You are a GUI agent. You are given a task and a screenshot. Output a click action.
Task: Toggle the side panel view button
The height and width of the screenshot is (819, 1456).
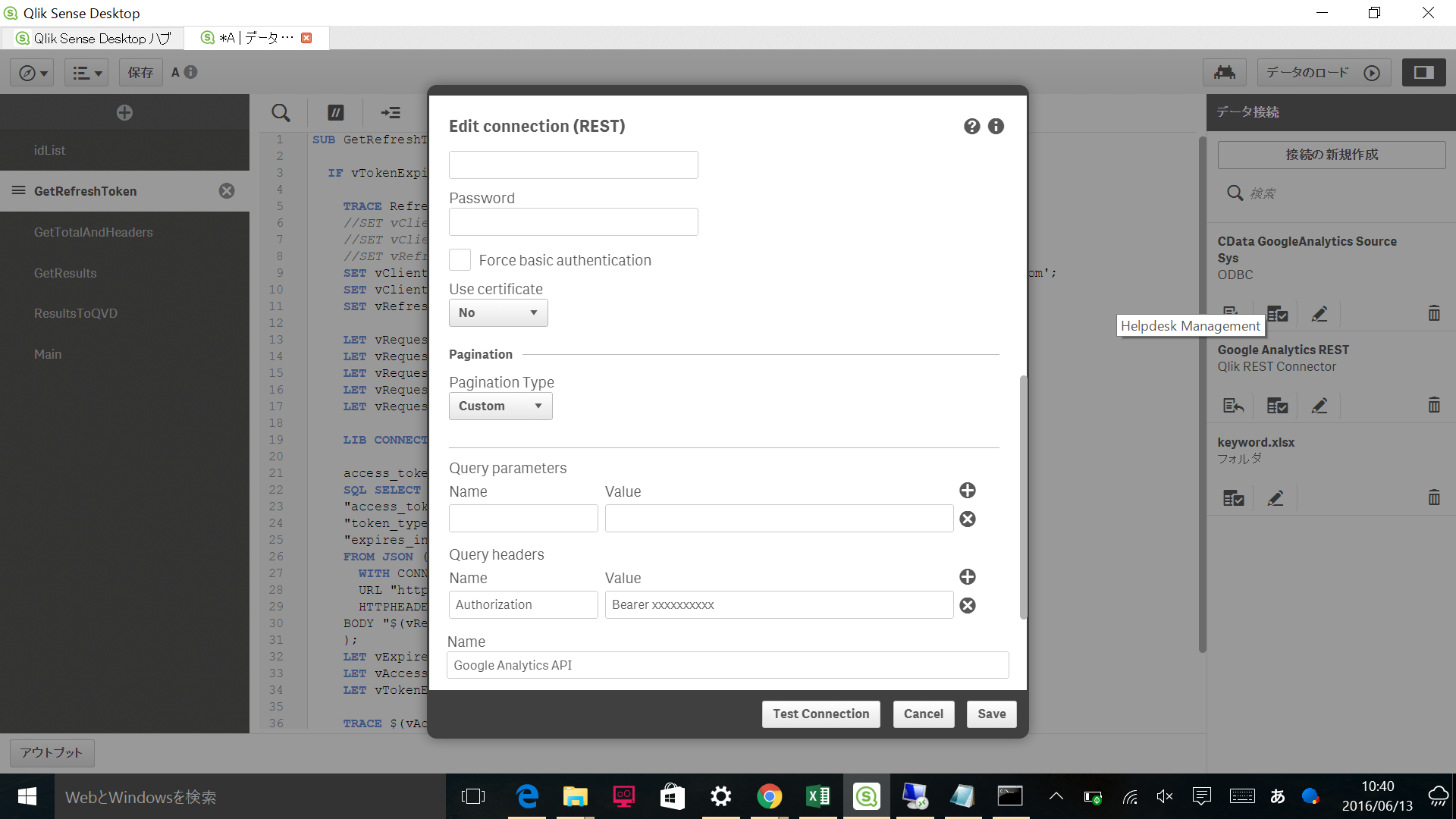(1423, 73)
